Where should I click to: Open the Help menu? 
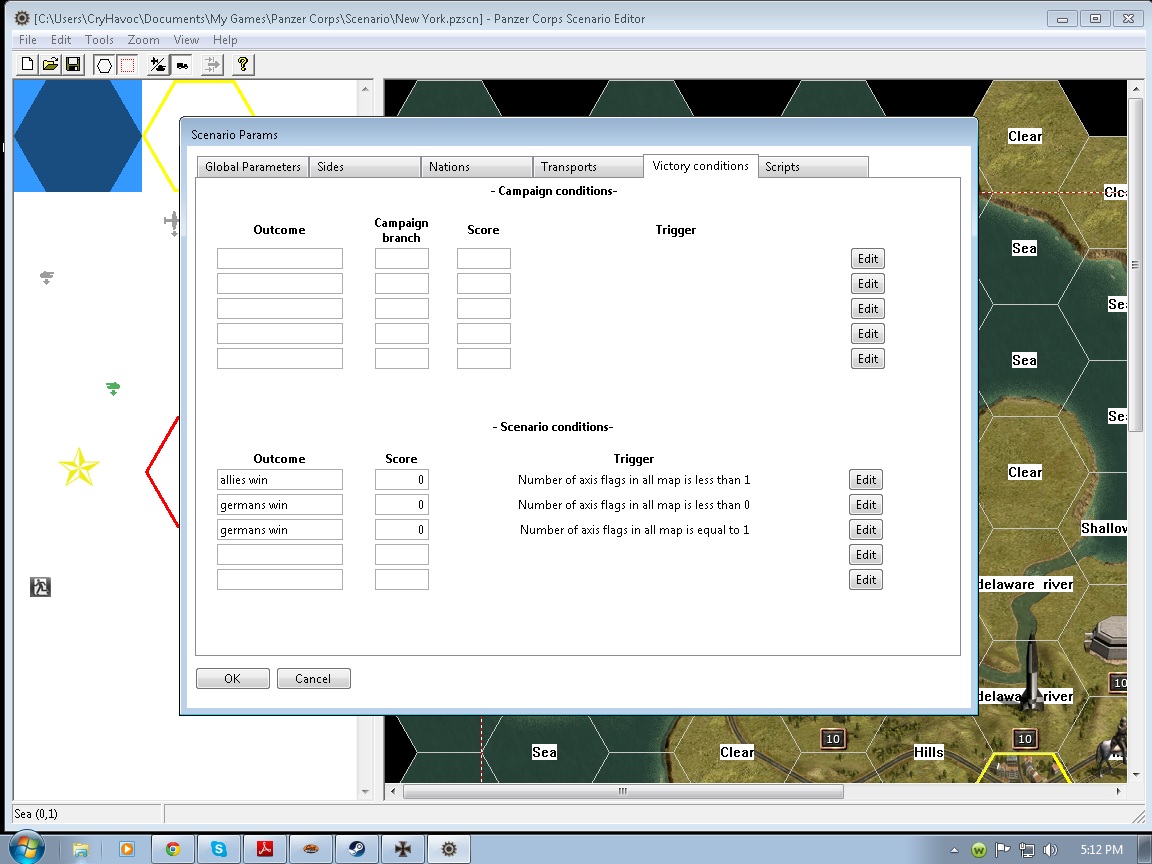tap(225, 40)
